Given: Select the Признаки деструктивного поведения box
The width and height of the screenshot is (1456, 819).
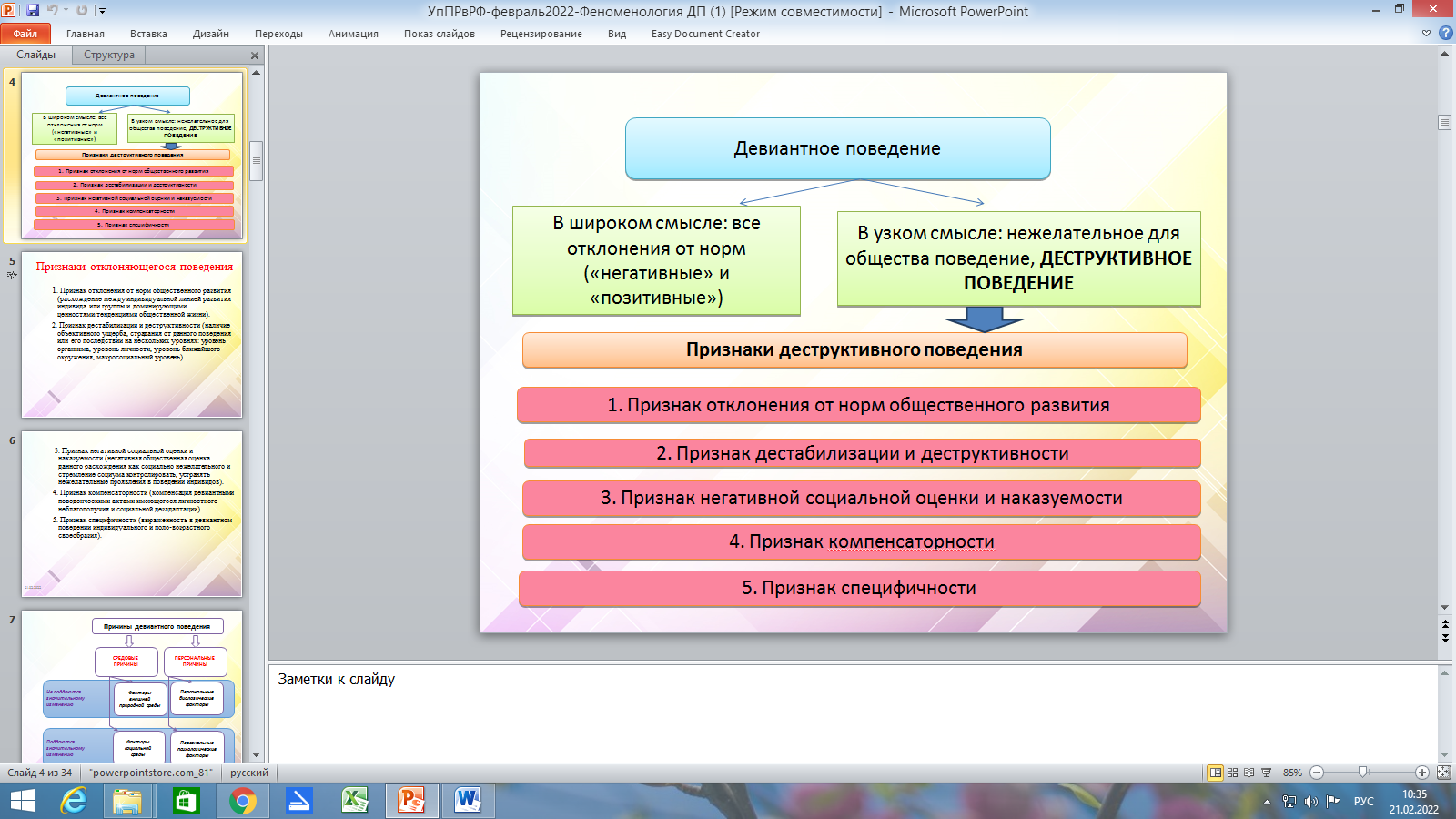Looking at the screenshot, I should coord(854,350).
